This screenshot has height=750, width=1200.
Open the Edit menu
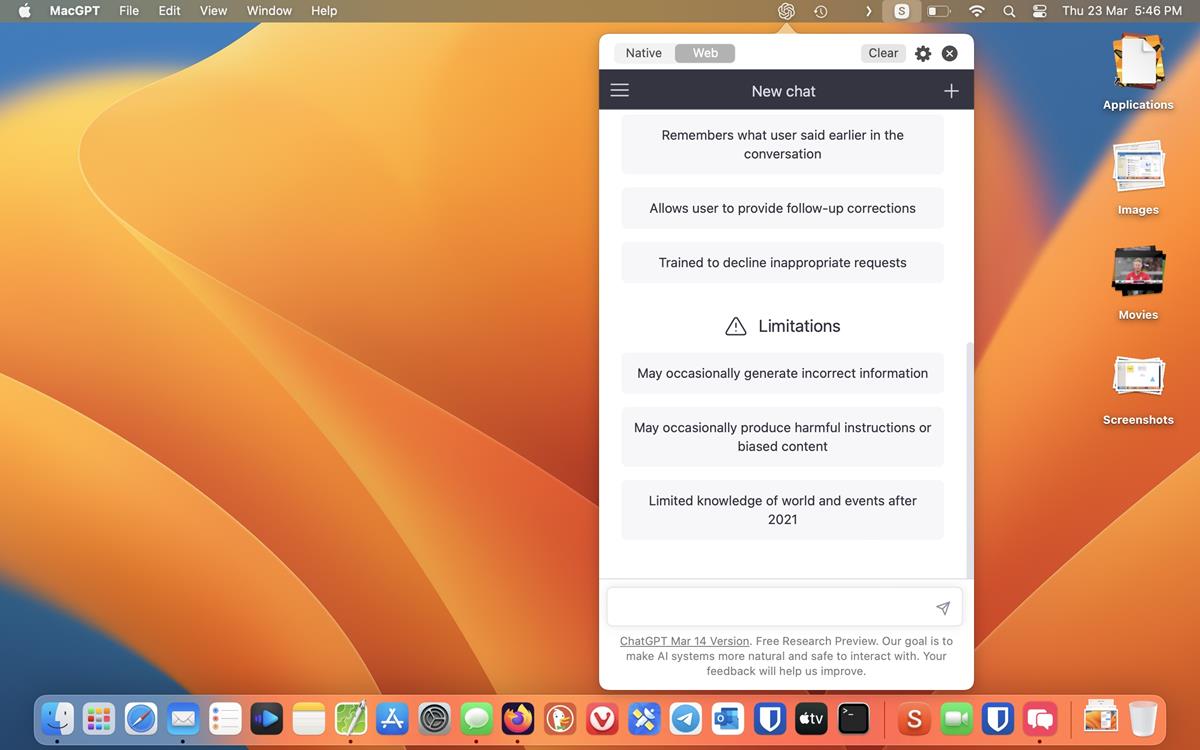tap(168, 11)
